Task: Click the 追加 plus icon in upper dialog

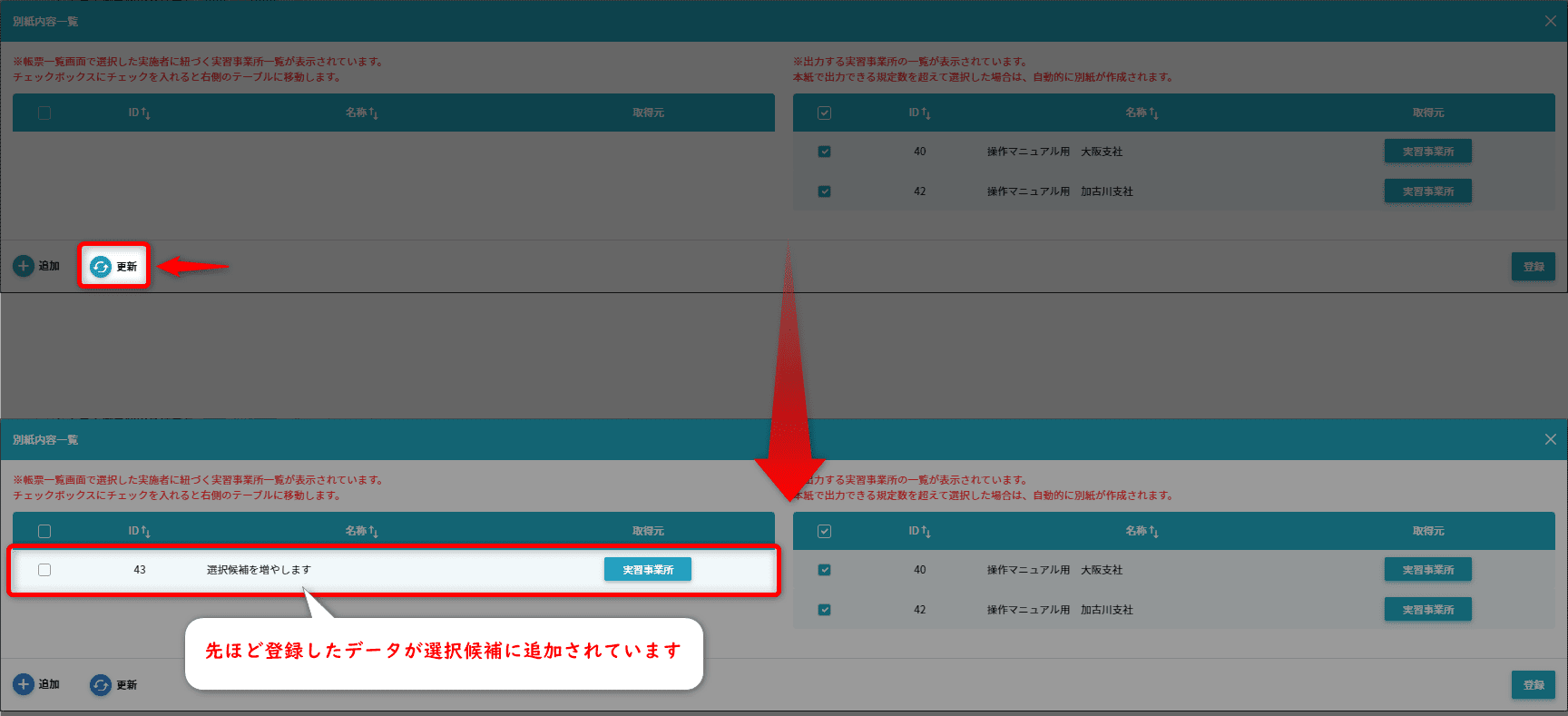Action: click(24, 266)
